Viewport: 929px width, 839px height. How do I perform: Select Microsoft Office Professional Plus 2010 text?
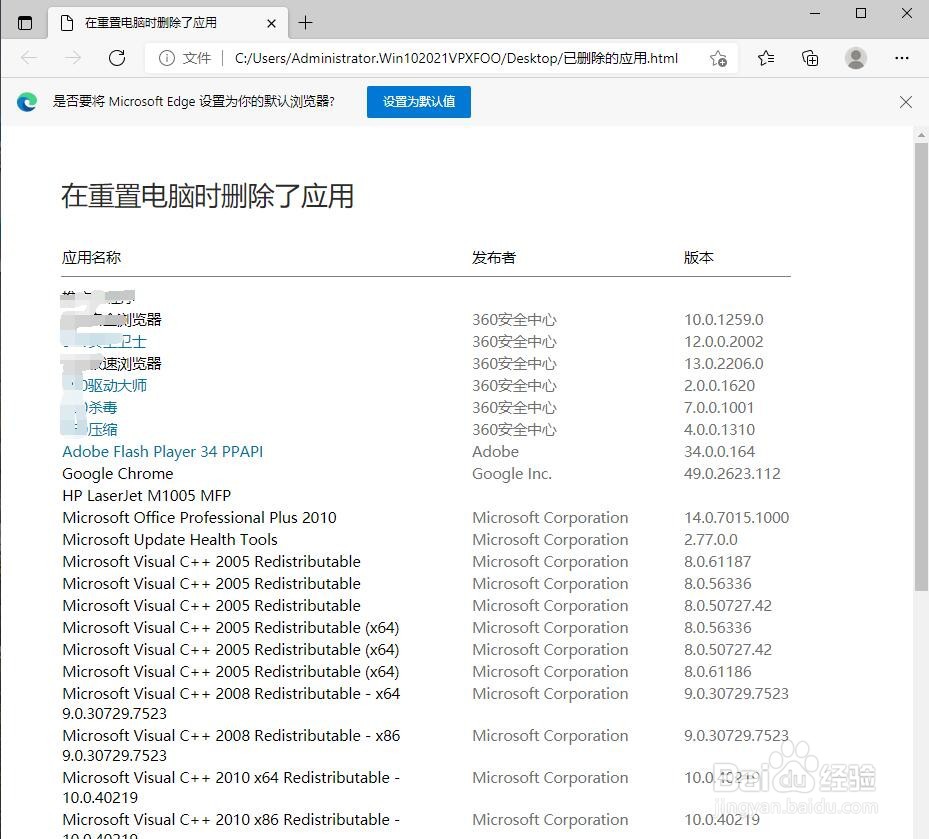199,517
